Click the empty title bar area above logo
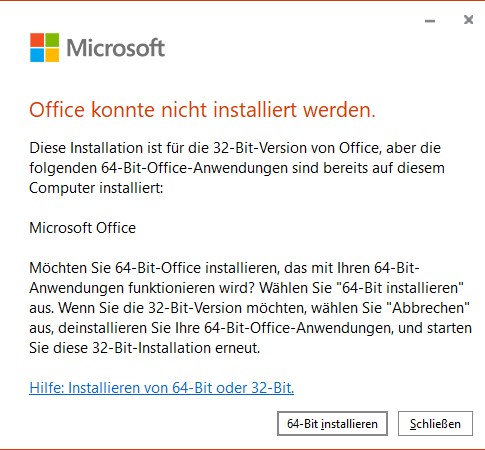 click(x=213, y=17)
